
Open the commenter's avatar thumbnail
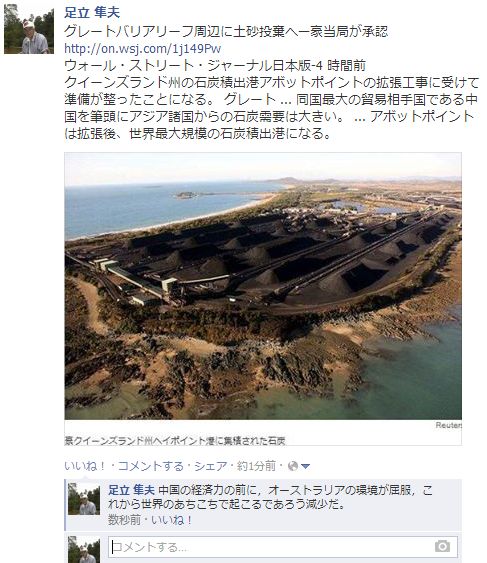pos(84,499)
